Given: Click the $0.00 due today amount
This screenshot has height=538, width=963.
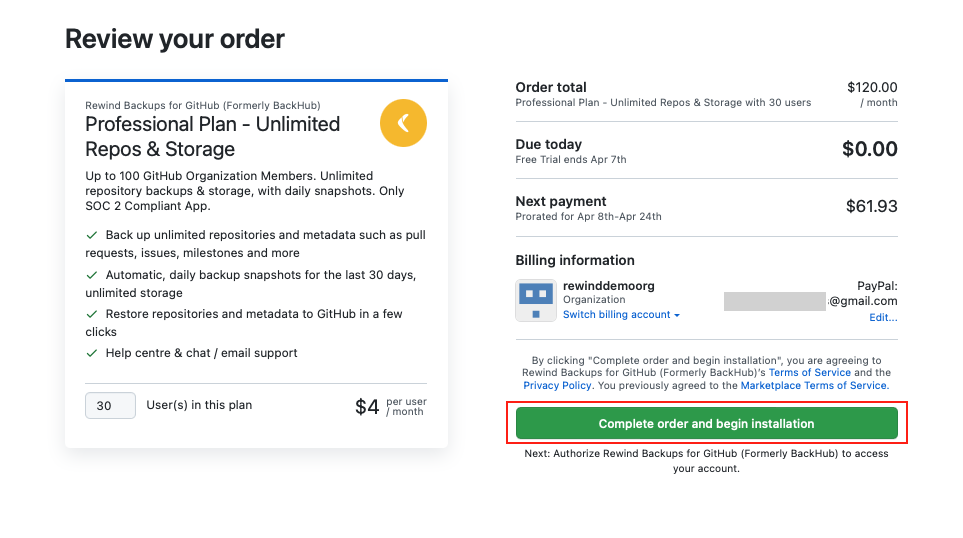Looking at the screenshot, I should (x=869, y=150).
